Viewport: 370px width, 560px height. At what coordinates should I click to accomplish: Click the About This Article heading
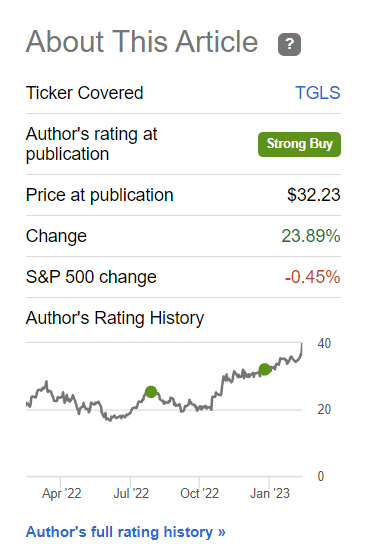coord(142,42)
